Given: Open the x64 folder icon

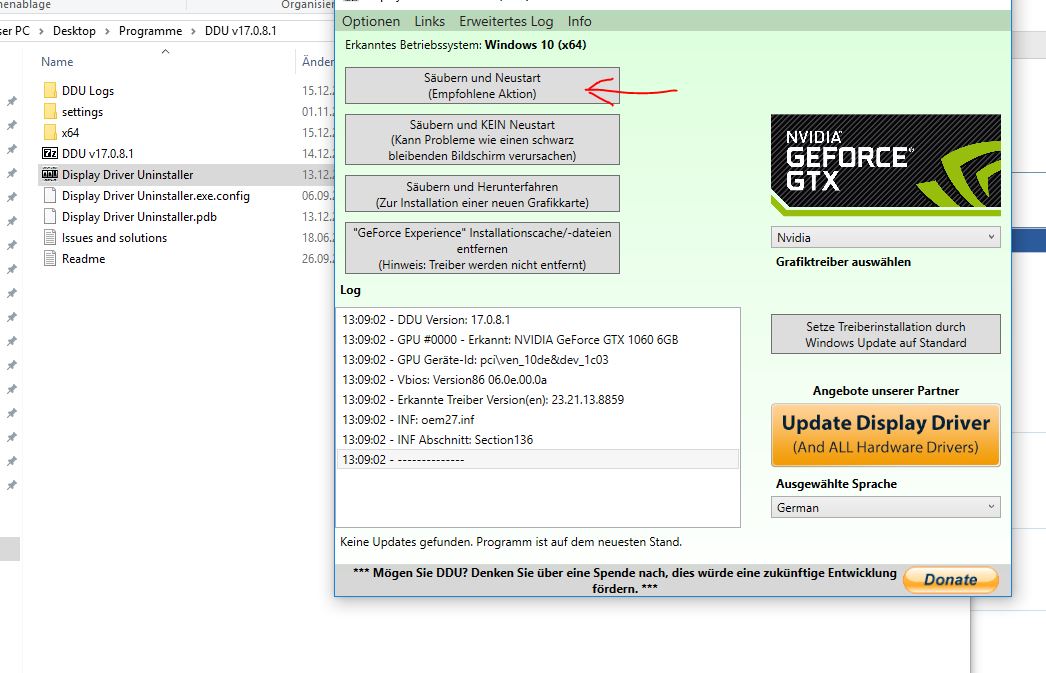Looking at the screenshot, I should pos(50,132).
